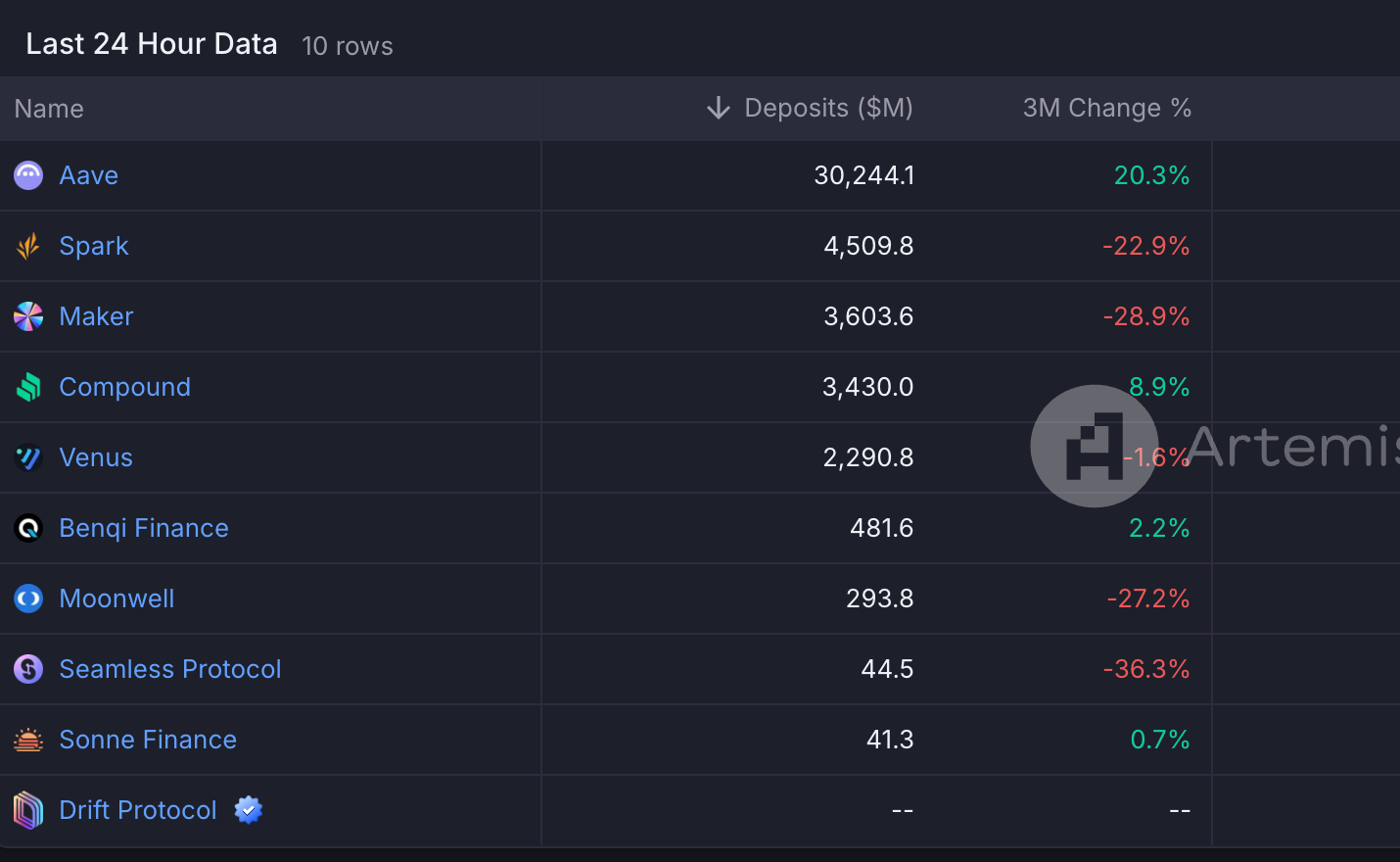Open the Venus protocol link
The image size is (1400, 862).
coord(96,457)
